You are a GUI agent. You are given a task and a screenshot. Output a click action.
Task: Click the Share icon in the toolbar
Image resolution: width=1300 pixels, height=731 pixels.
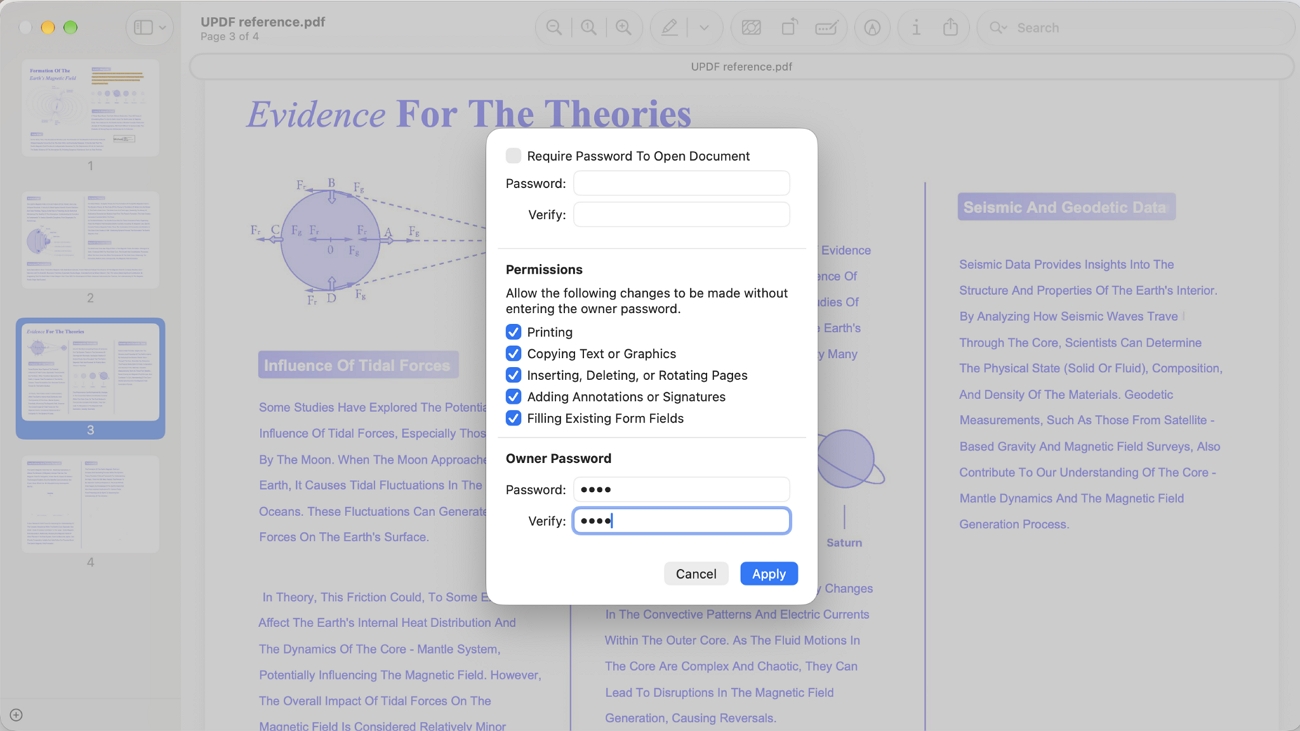pos(950,28)
